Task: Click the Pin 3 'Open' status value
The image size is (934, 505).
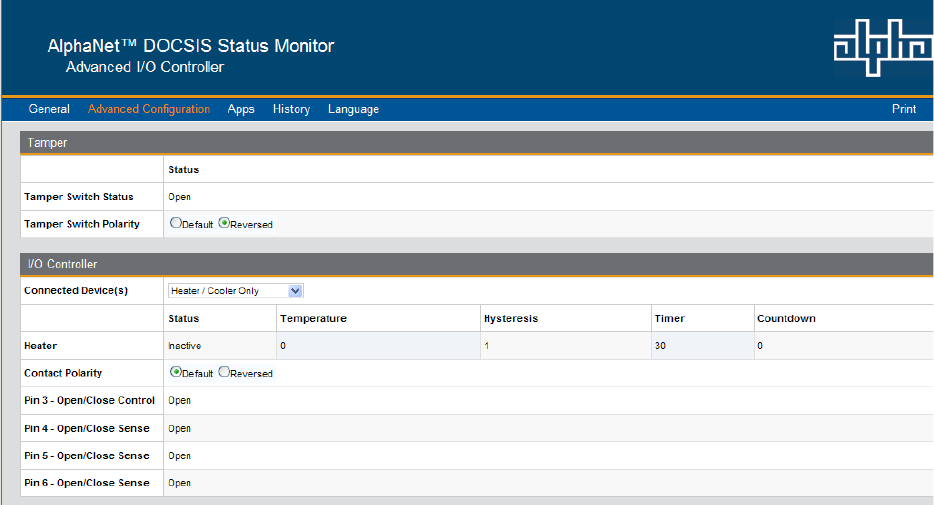Action: tap(179, 400)
